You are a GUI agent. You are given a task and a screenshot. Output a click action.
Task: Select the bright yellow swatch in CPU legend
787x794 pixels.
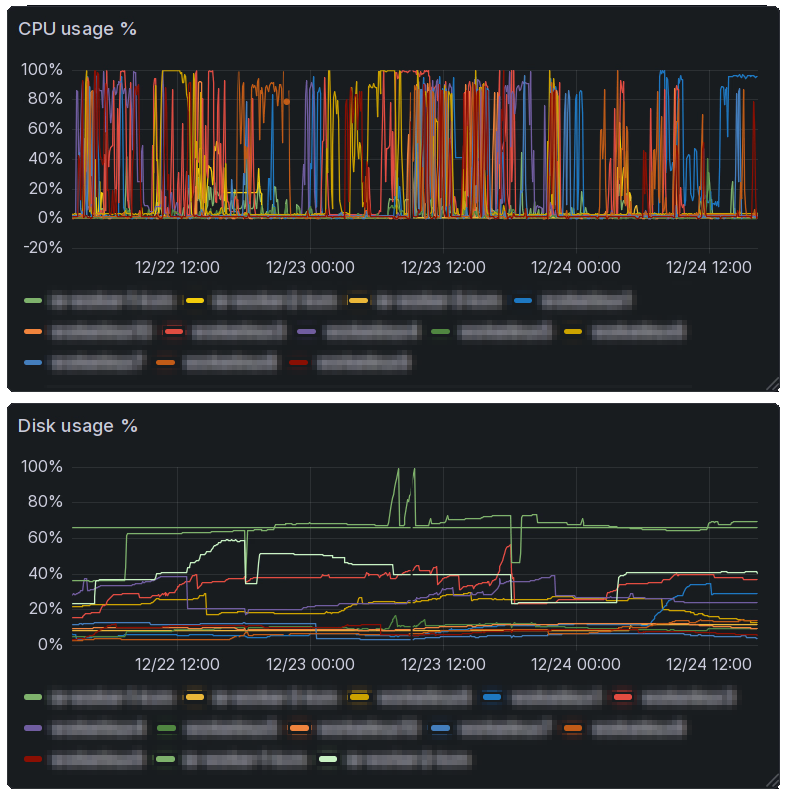(x=195, y=300)
